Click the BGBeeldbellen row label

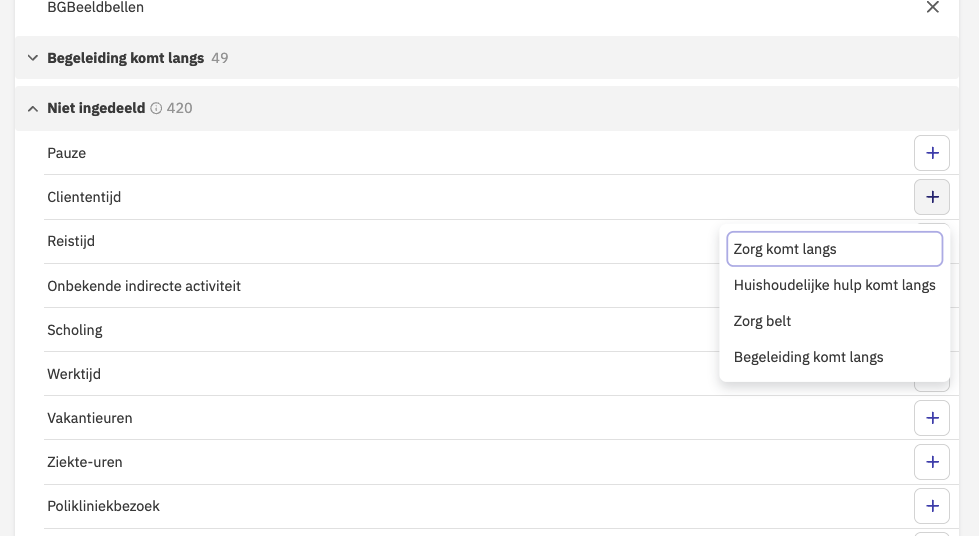click(x=96, y=7)
